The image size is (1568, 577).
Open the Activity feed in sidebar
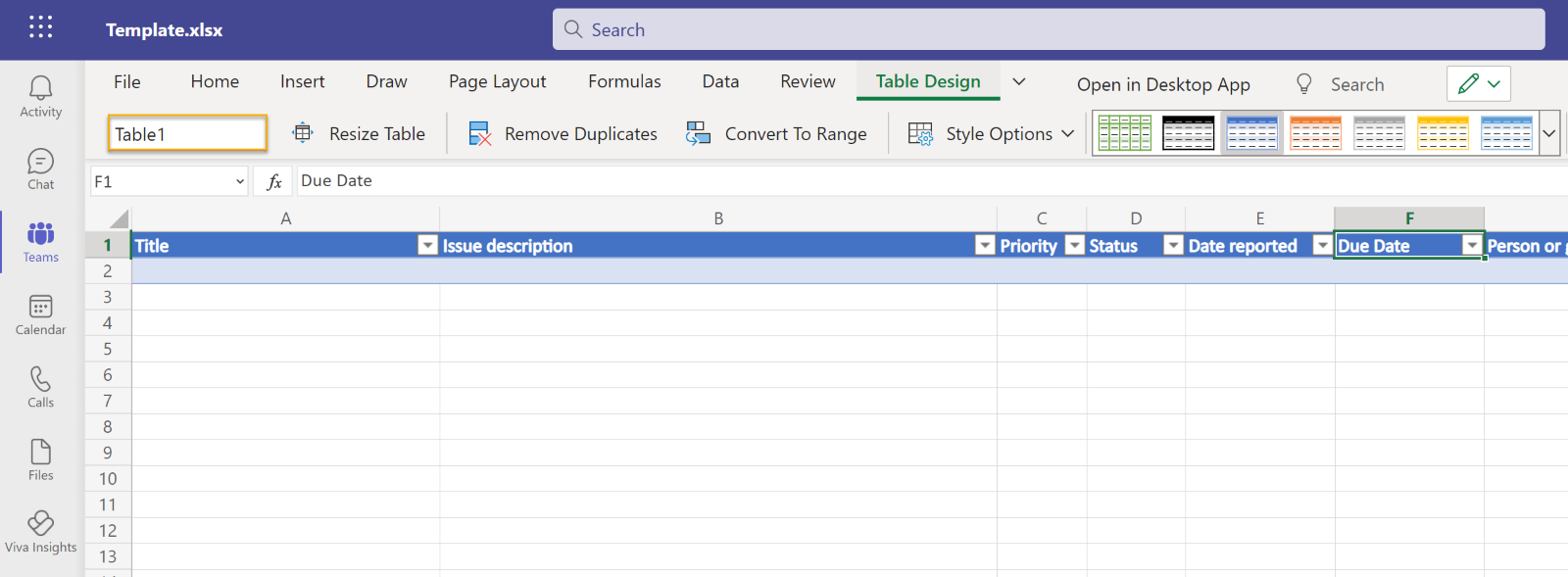pyautogui.click(x=40, y=97)
